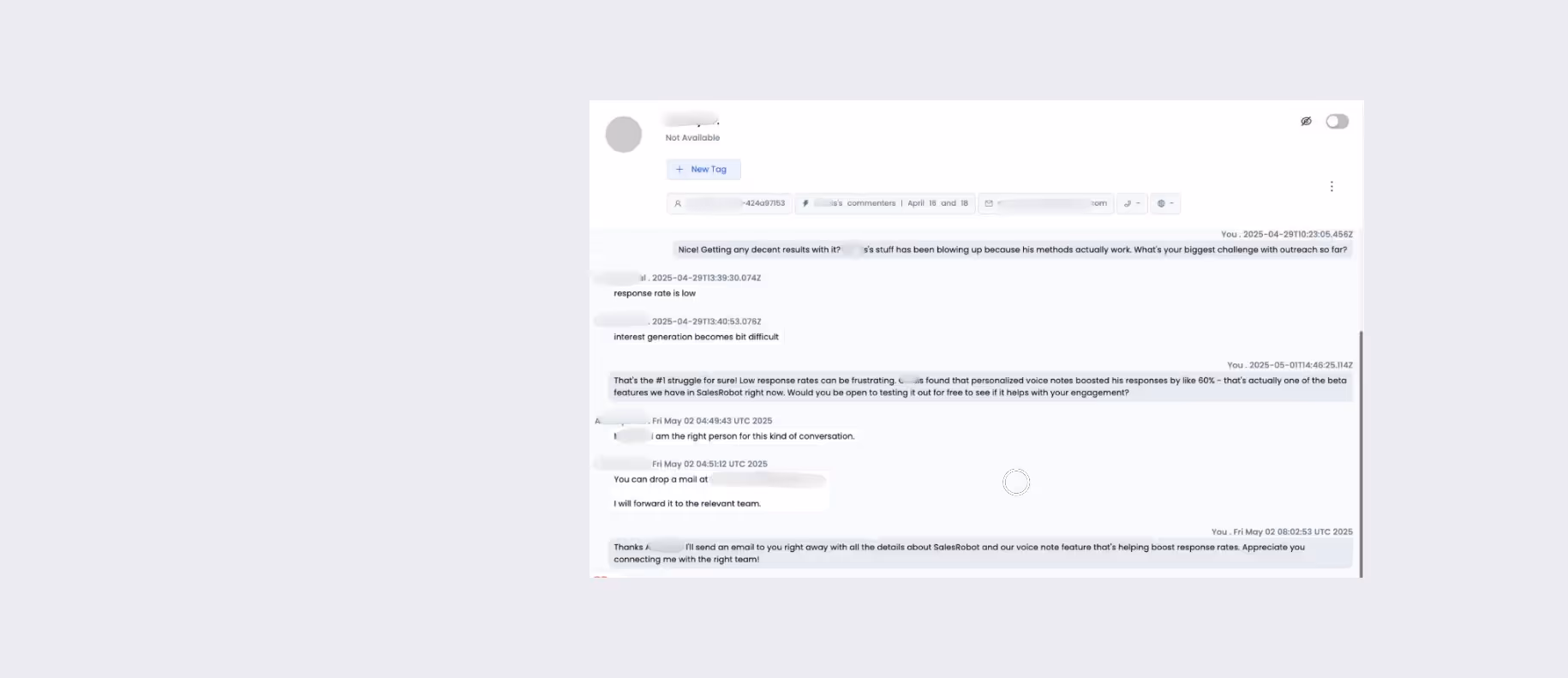
Task: Click the message "am the right person for this kind"
Action: tap(734, 436)
